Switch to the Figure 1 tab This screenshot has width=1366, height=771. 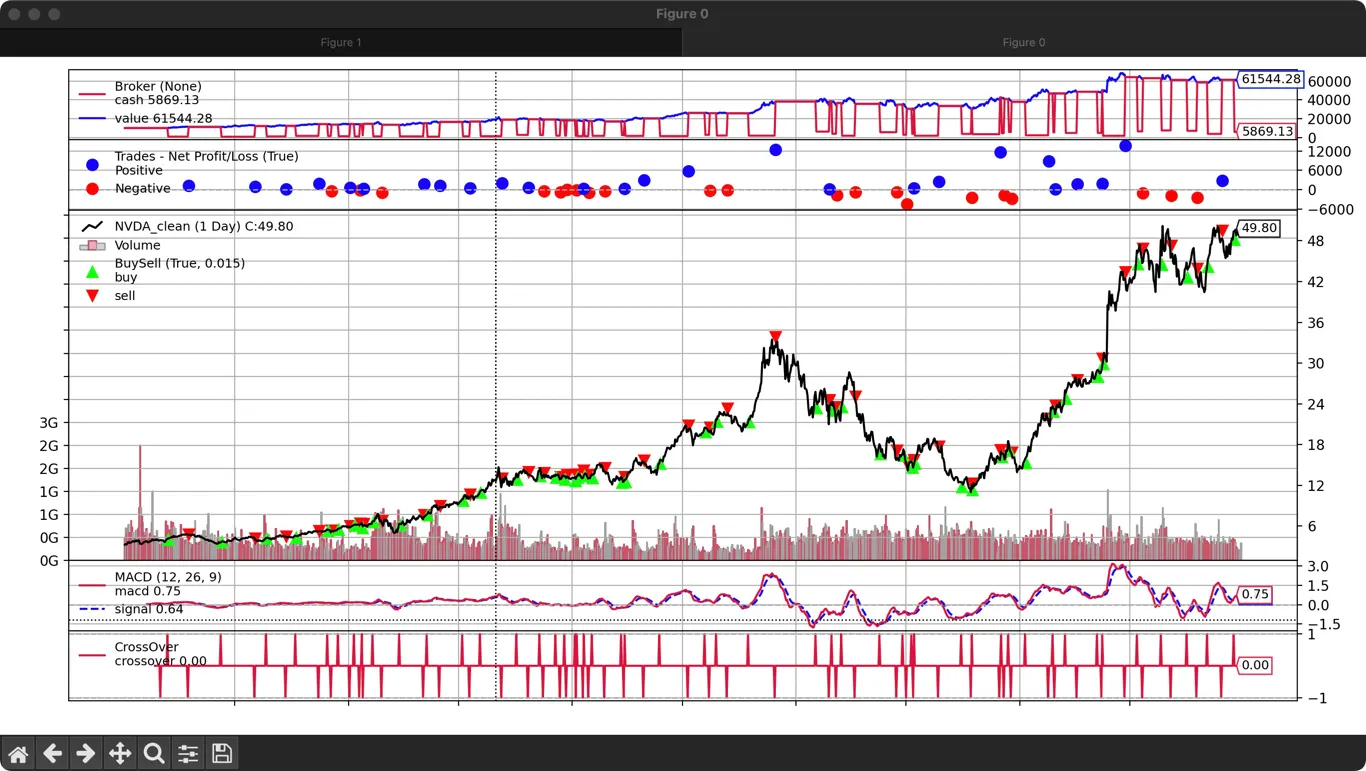pos(341,42)
